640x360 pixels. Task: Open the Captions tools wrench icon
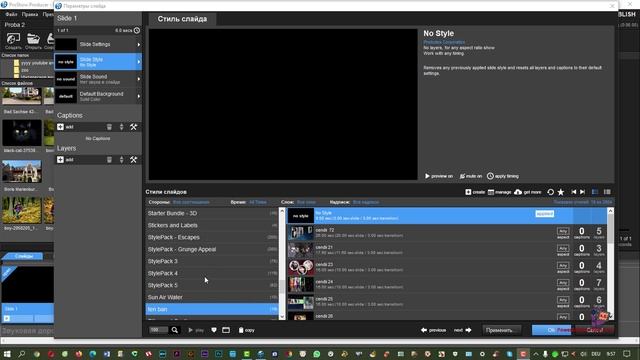[x=133, y=127]
